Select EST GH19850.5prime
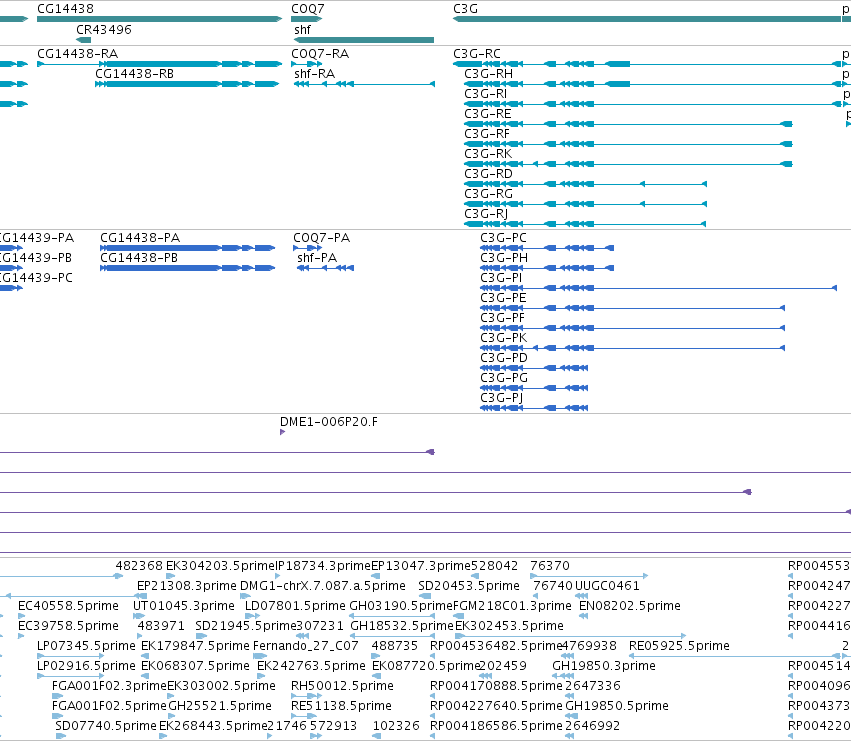The width and height of the screenshot is (851, 741). (x=617, y=706)
